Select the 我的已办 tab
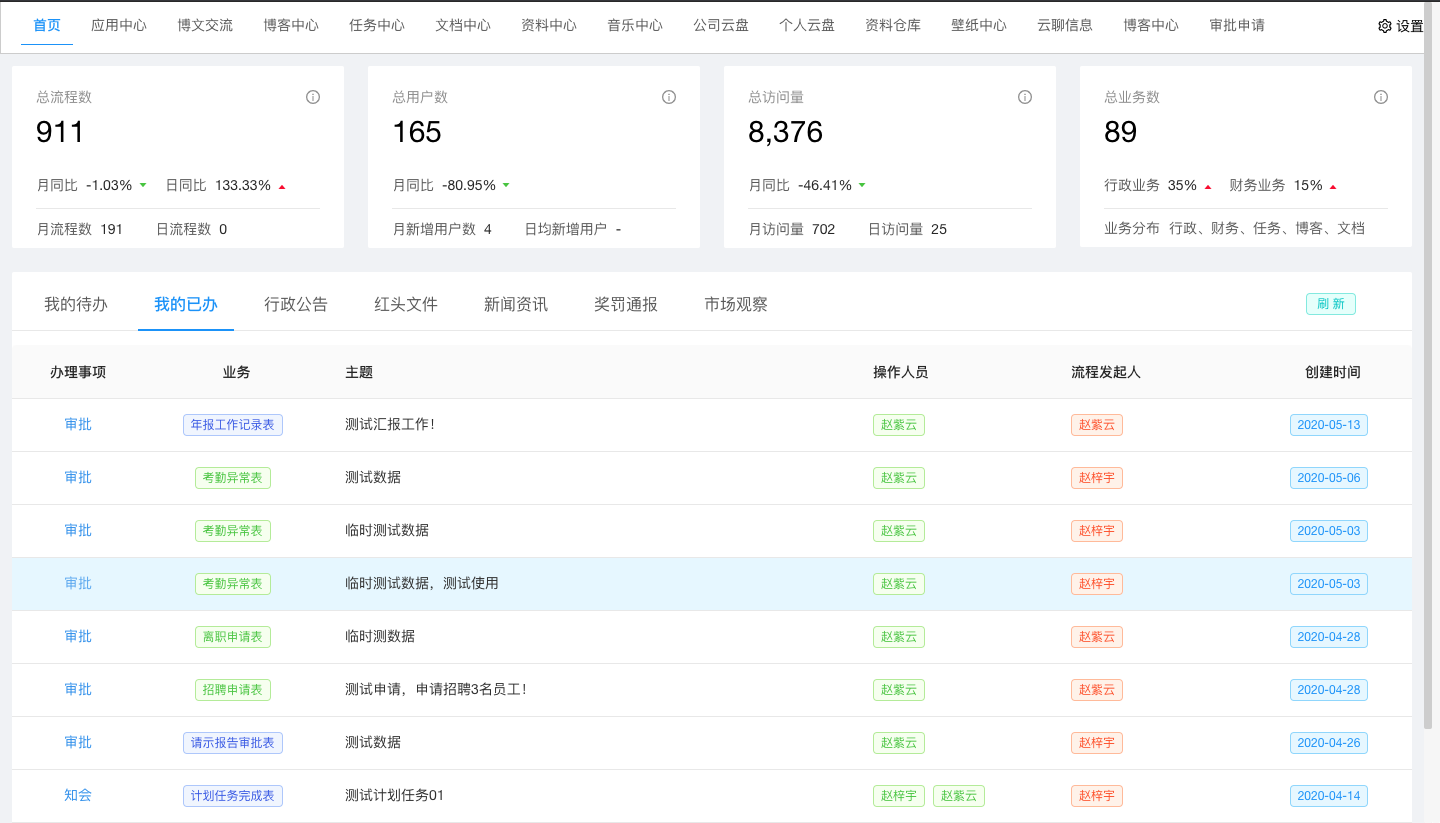The height and width of the screenshot is (823, 1440). coord(186,304)
